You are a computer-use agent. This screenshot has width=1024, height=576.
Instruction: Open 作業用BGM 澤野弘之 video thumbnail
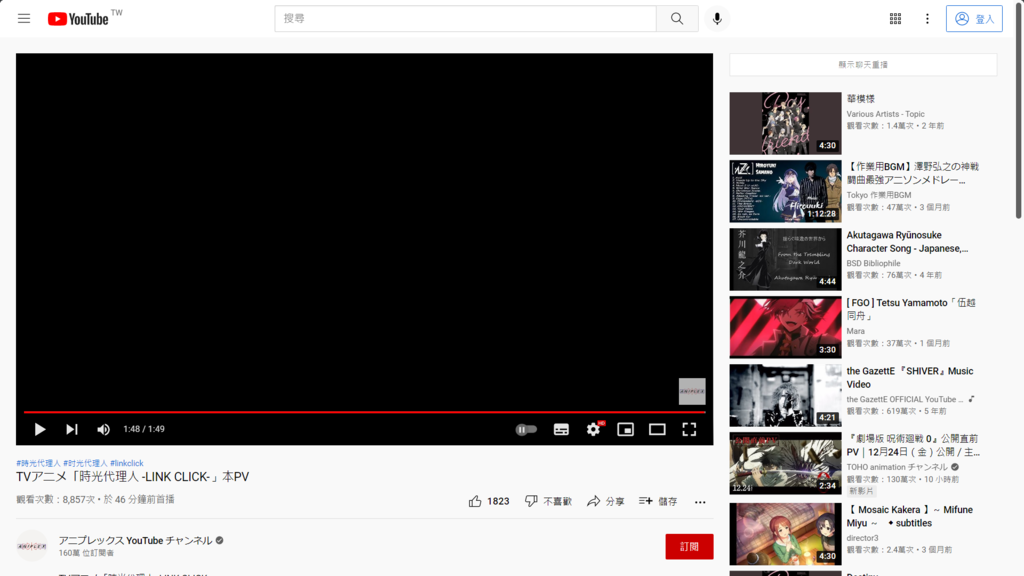click(786, 191)
